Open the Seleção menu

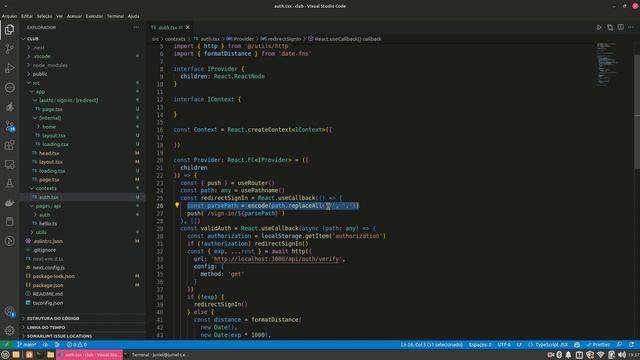click(x=44, y=16)
